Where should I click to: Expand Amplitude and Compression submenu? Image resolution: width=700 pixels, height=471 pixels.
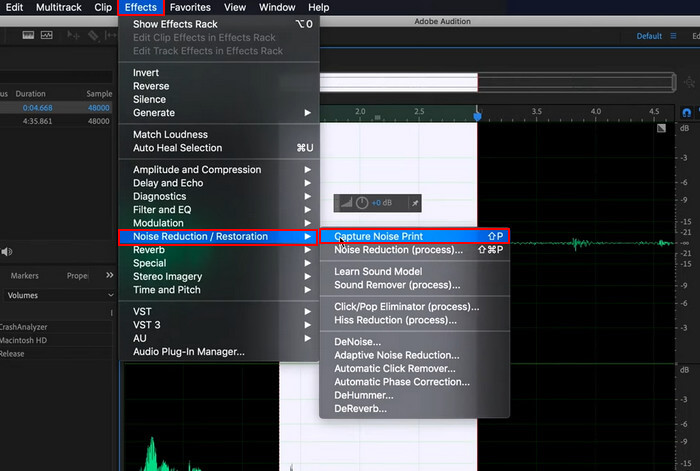[x=219, y=170]
